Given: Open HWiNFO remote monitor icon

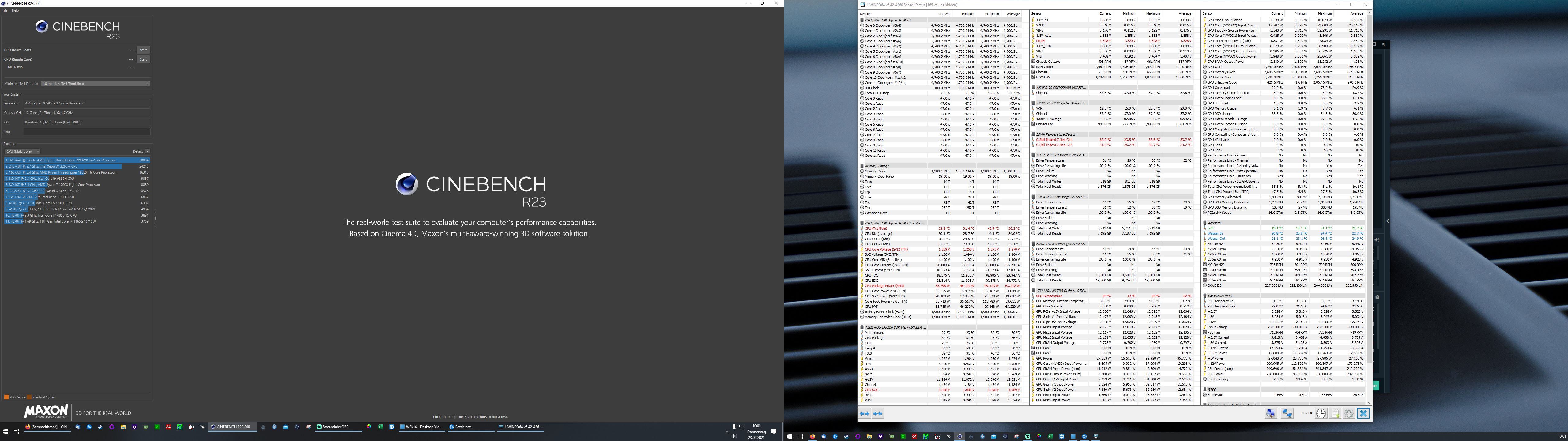Looking at the screenshot, I should click(x=1271, y=413).
